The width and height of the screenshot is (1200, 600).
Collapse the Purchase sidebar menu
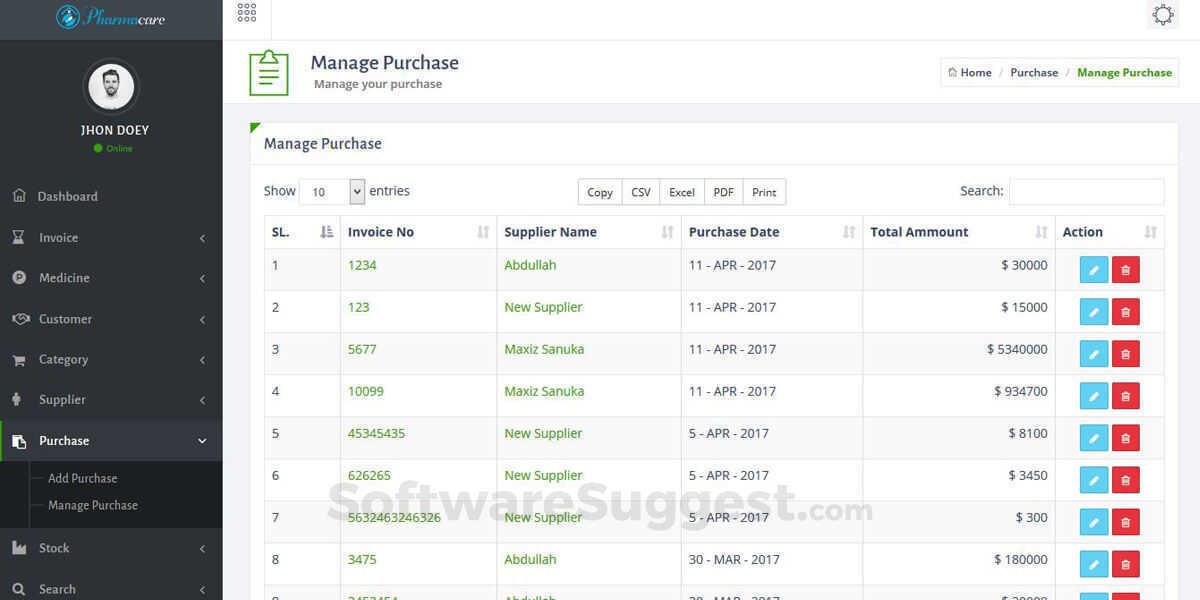click(110, 441)
